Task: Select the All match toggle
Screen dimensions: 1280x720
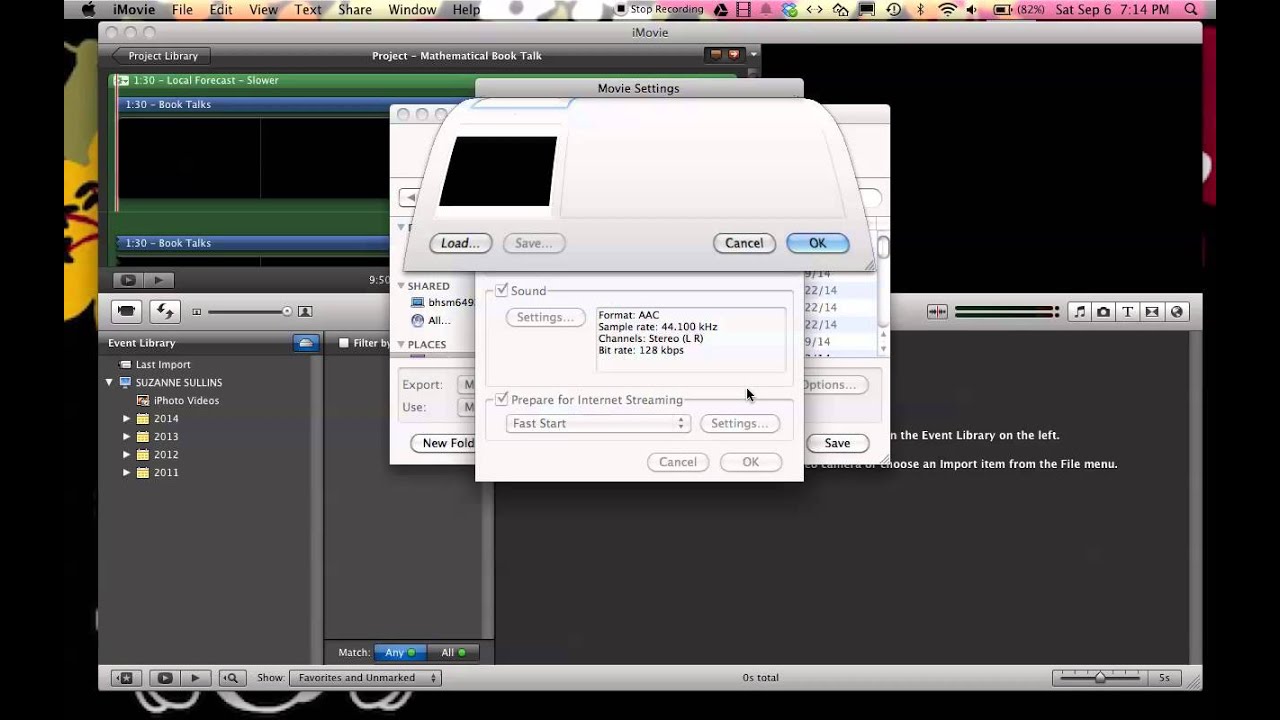Action: (453, 652)
